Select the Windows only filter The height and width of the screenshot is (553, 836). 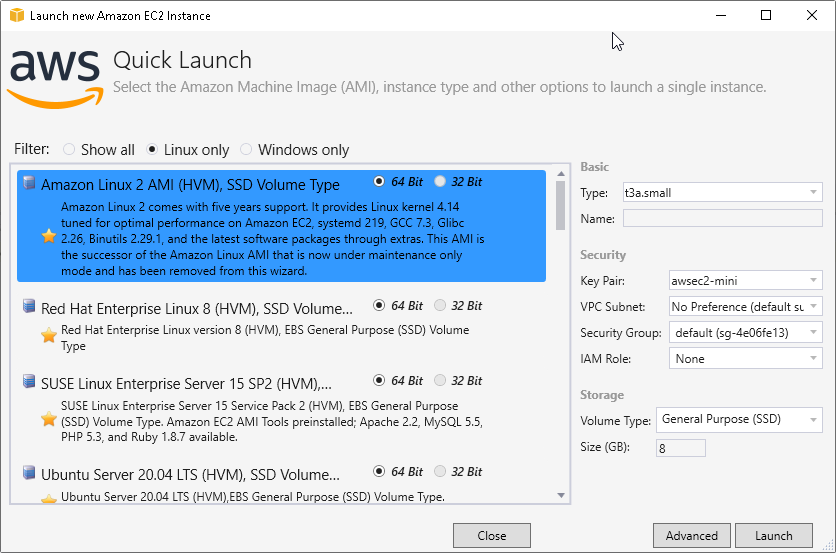(x=295, y=150)
